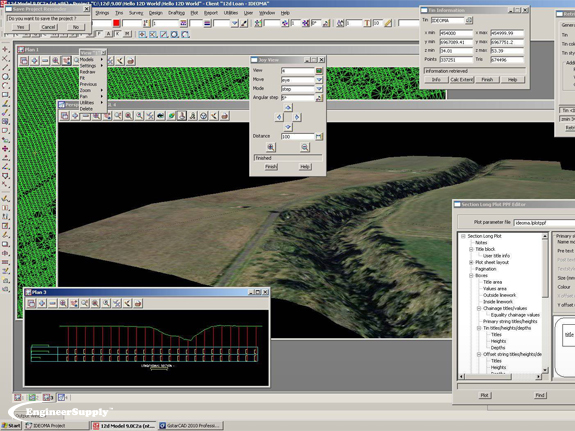Click the Plot parameter file field
This screenshot has height=431, width=575.
pos(544,223)
